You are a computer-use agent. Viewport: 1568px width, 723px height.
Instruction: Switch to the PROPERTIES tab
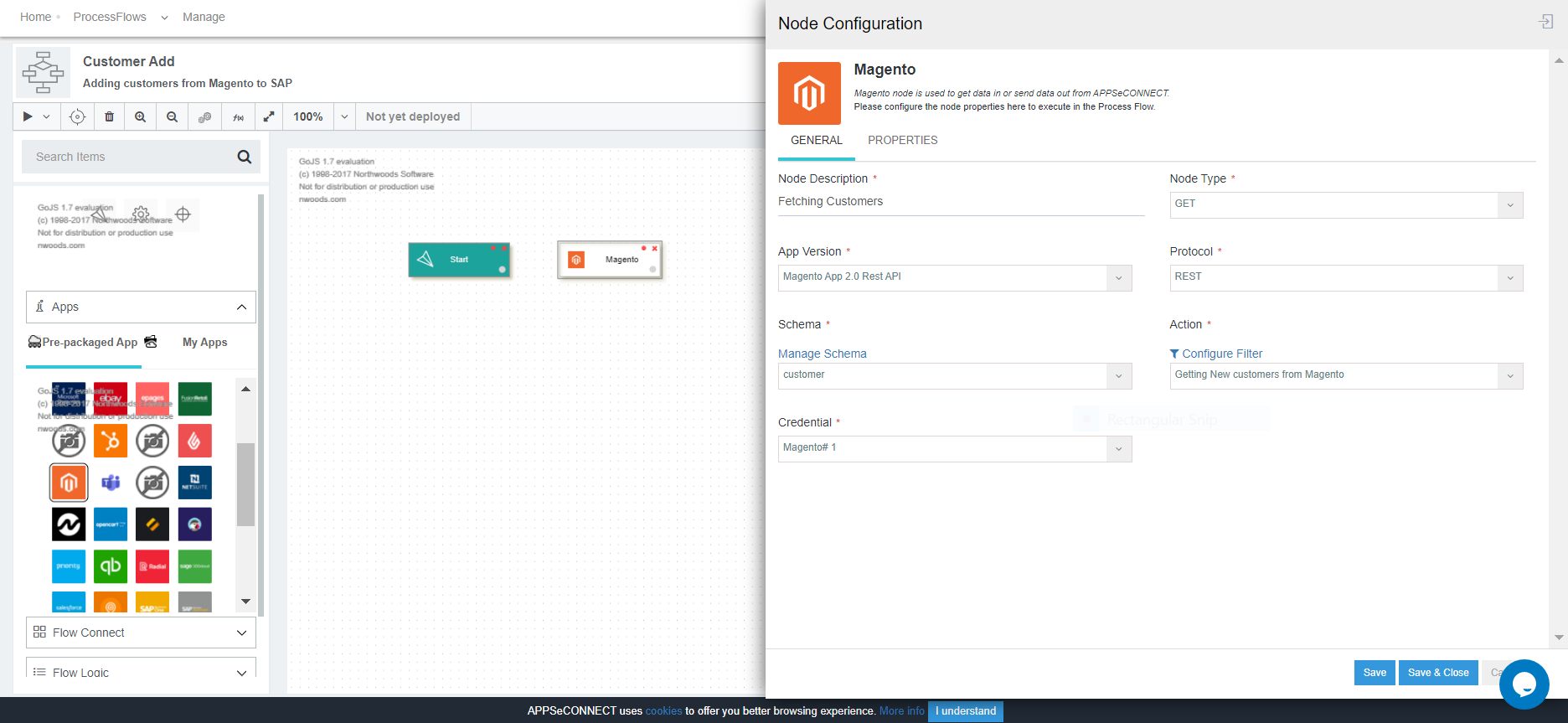(903, 140)
